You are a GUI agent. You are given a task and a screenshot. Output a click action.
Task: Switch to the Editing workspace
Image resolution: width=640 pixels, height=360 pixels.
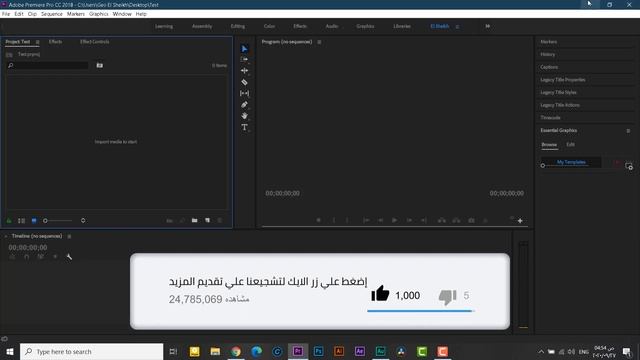[x=238, y=26]
